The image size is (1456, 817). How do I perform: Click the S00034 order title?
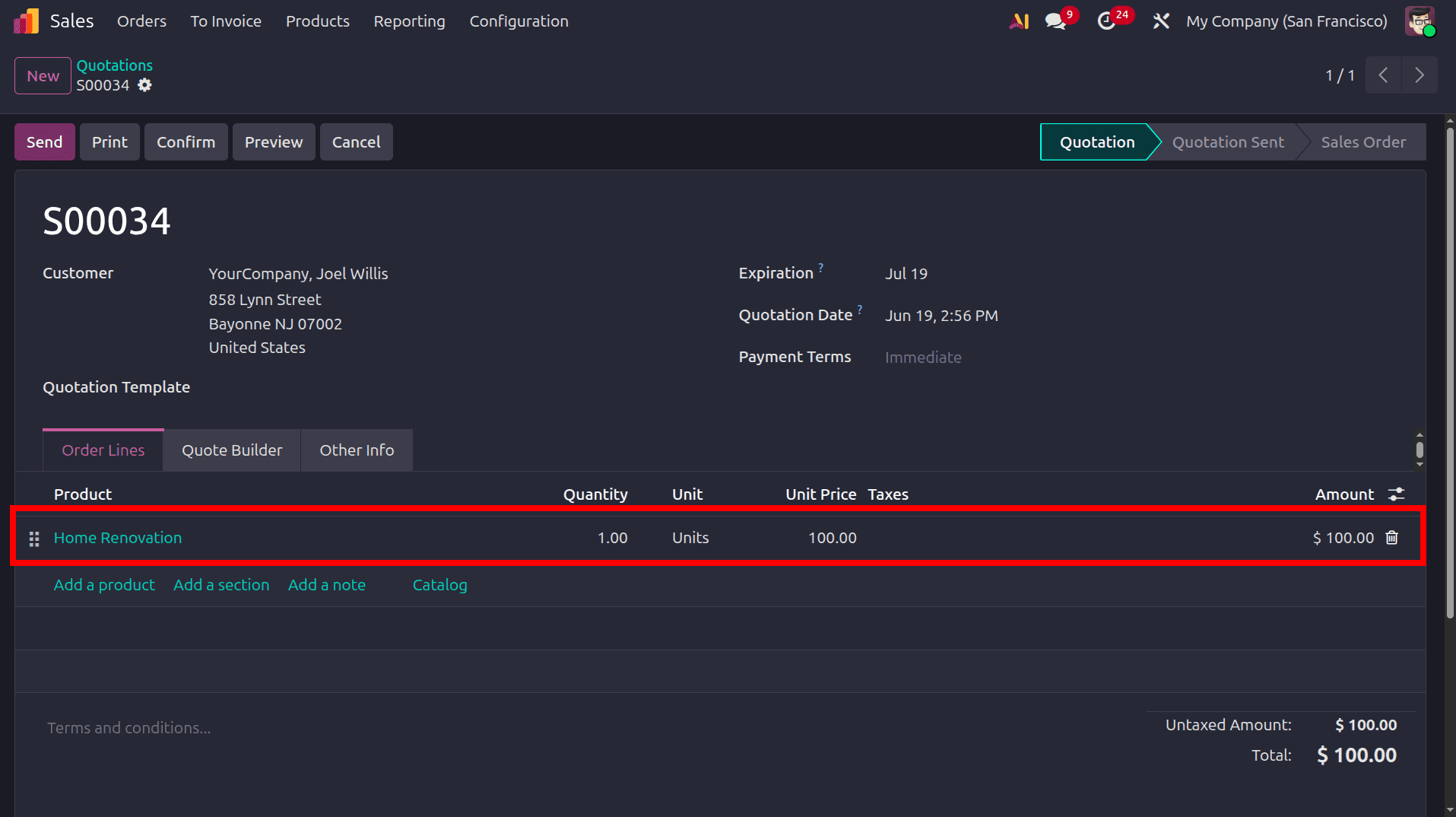(106, 221)
